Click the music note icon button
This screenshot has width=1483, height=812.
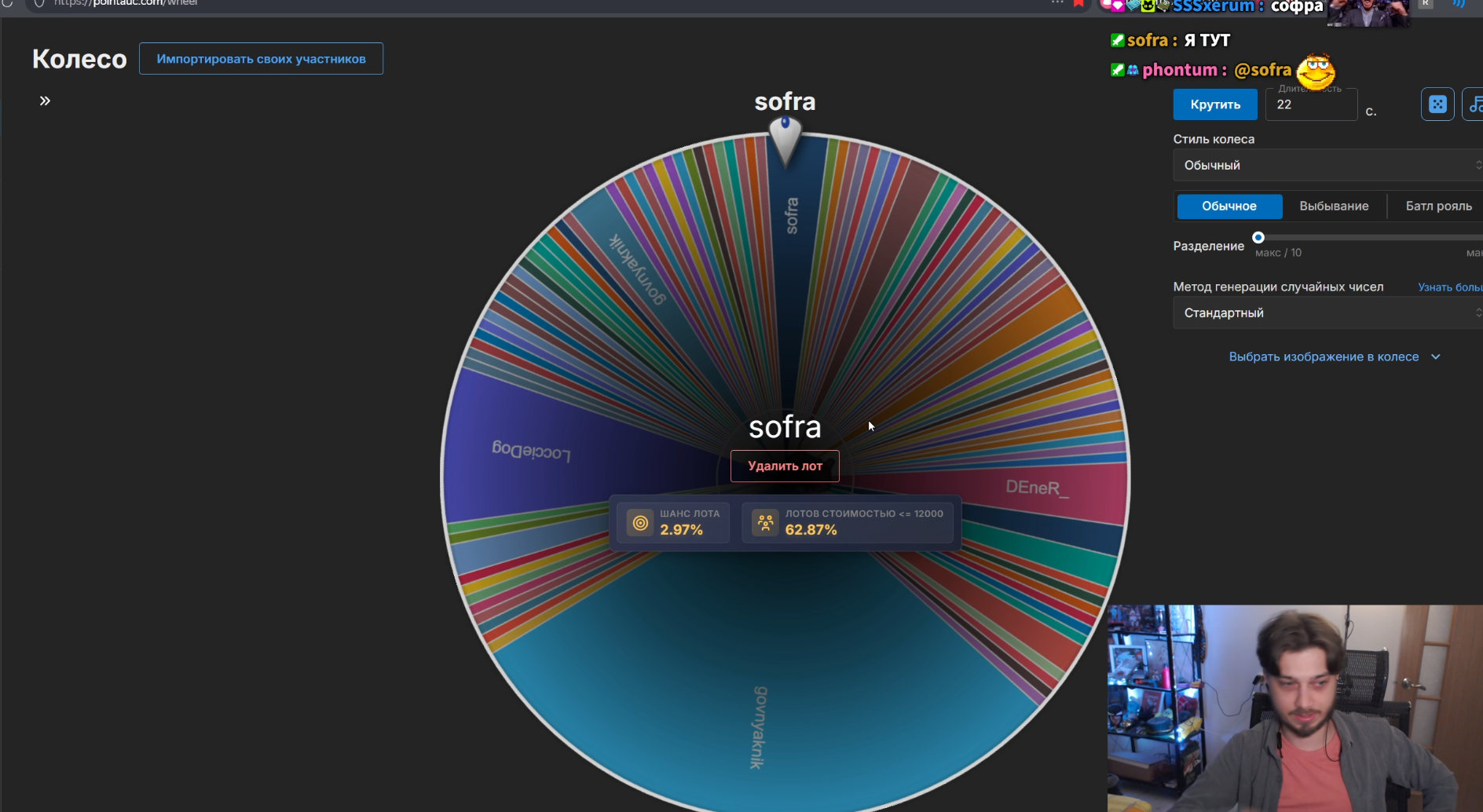click(x=1474, y=104)
